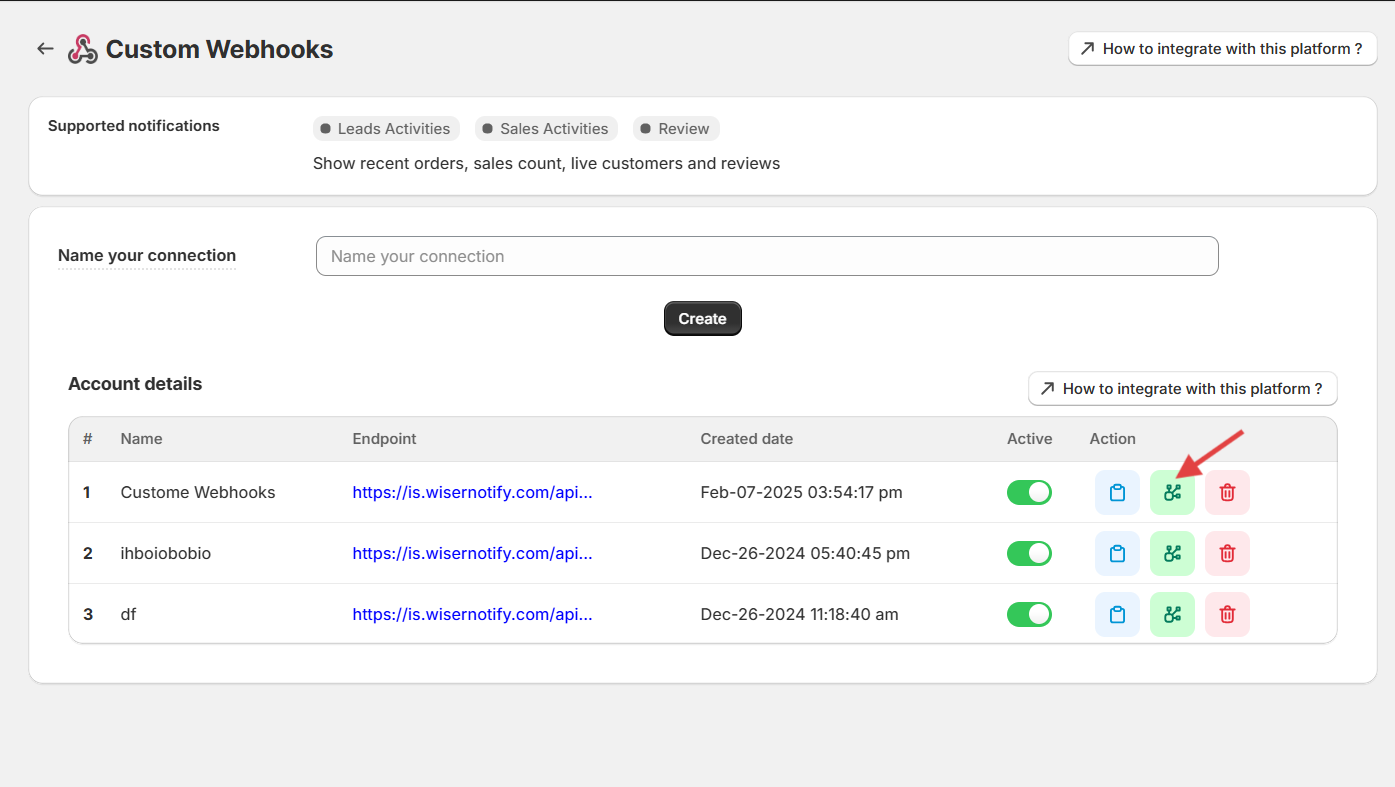Click date Dec-26-2024 05:40:45 pm

coord(805,553)
